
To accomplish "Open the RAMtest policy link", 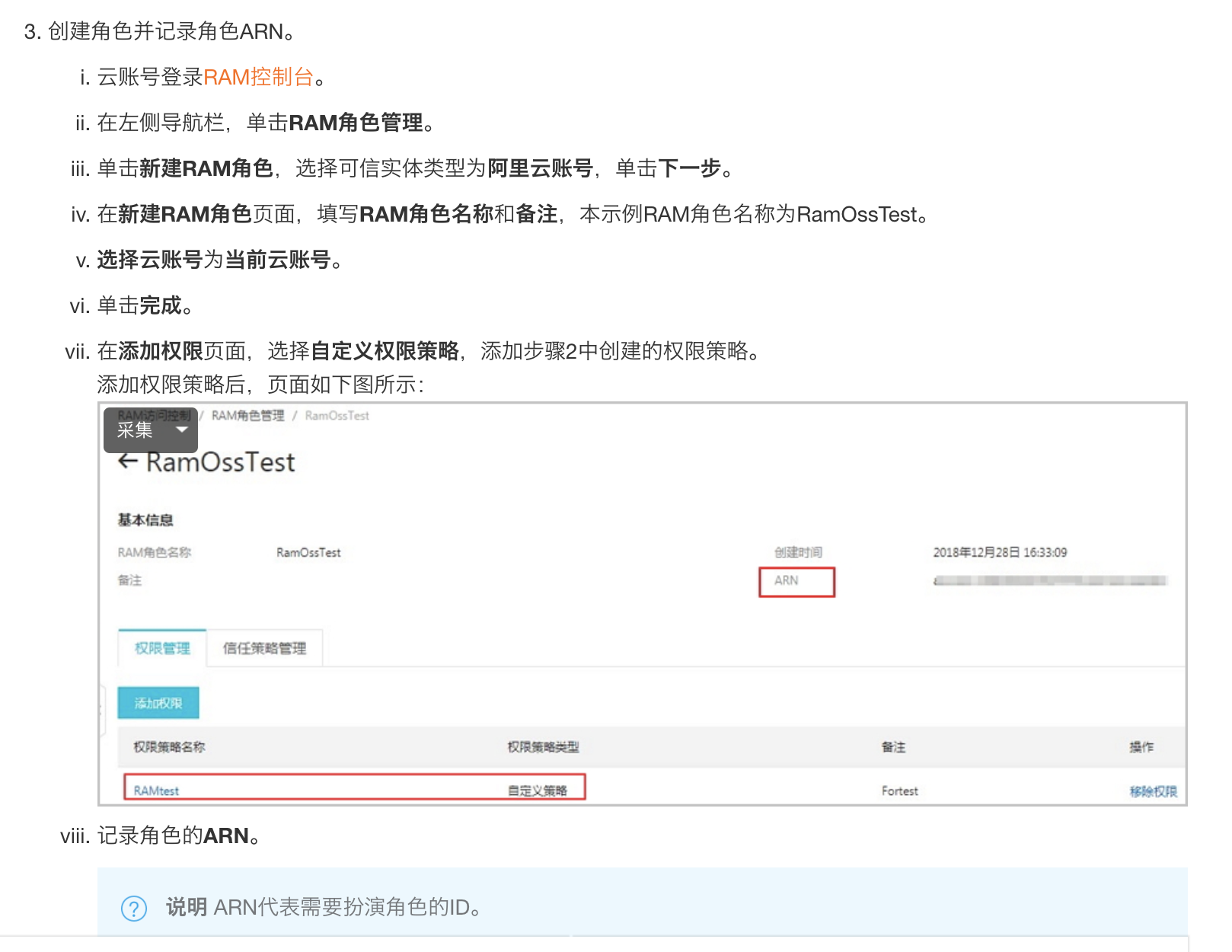I will 156,791.
